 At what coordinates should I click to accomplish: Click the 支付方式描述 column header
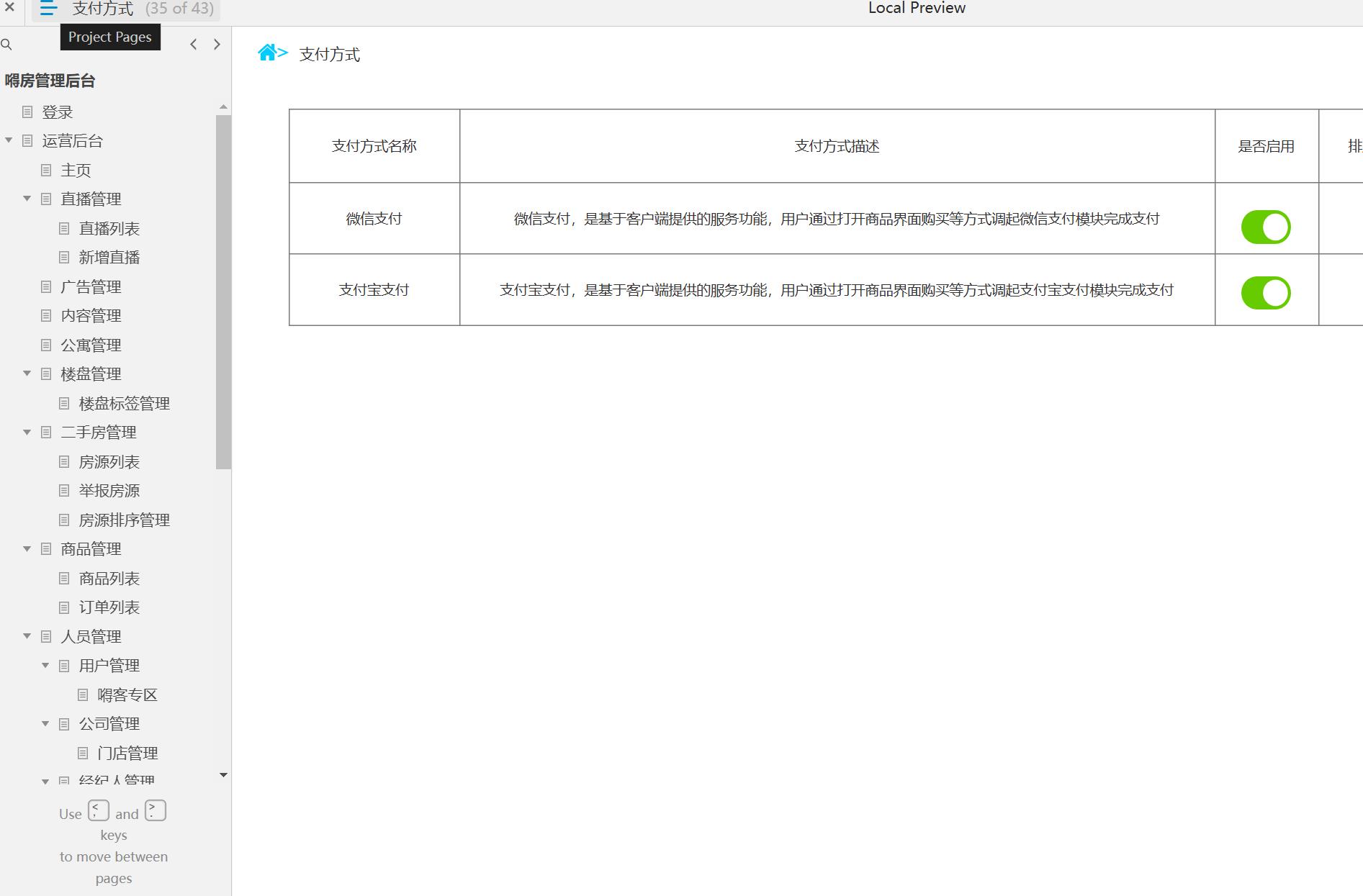pos(837,146)
